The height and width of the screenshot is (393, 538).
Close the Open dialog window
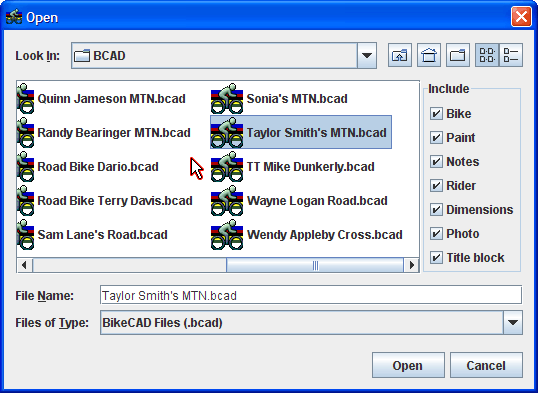(x=521, y=16)
